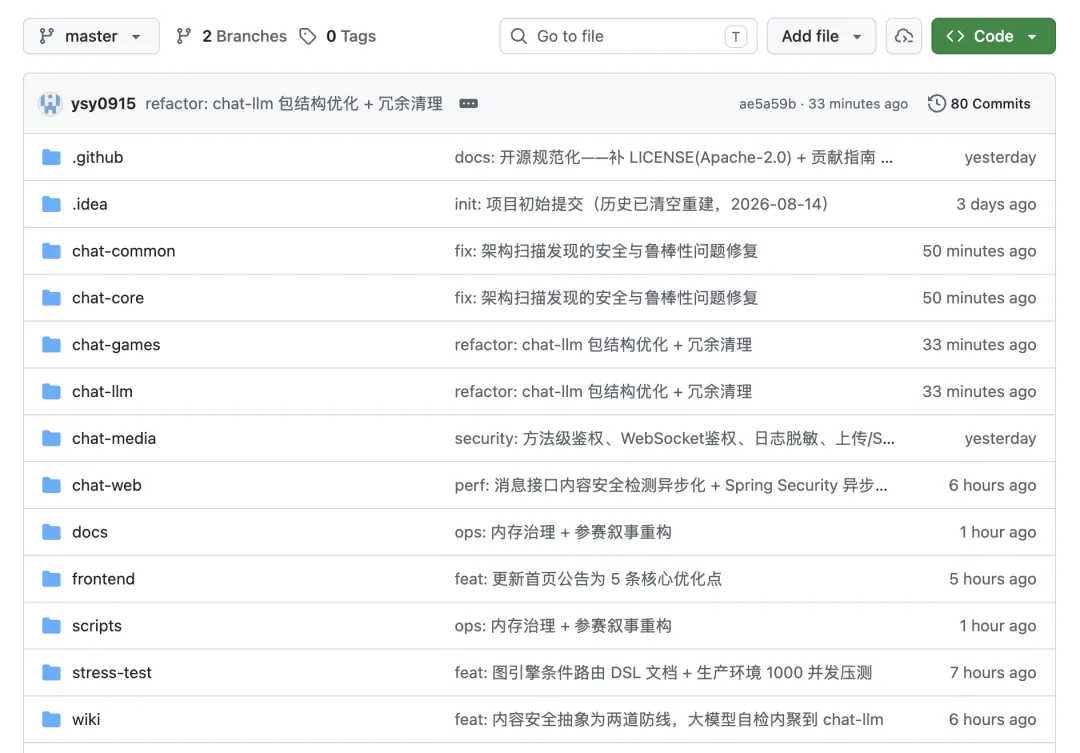Open the perf Spring Security commit message

click(671, 485)
